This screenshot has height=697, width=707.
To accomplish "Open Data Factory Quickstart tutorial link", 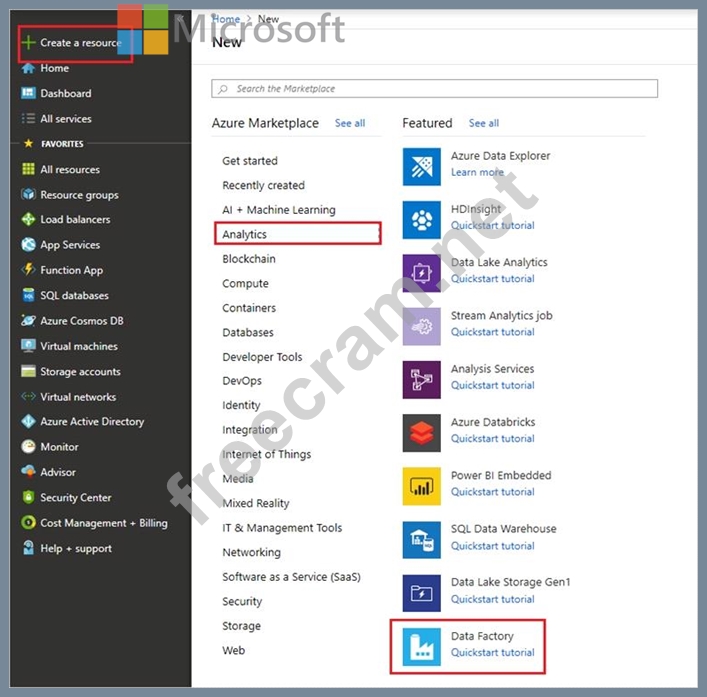I will 492,652.
